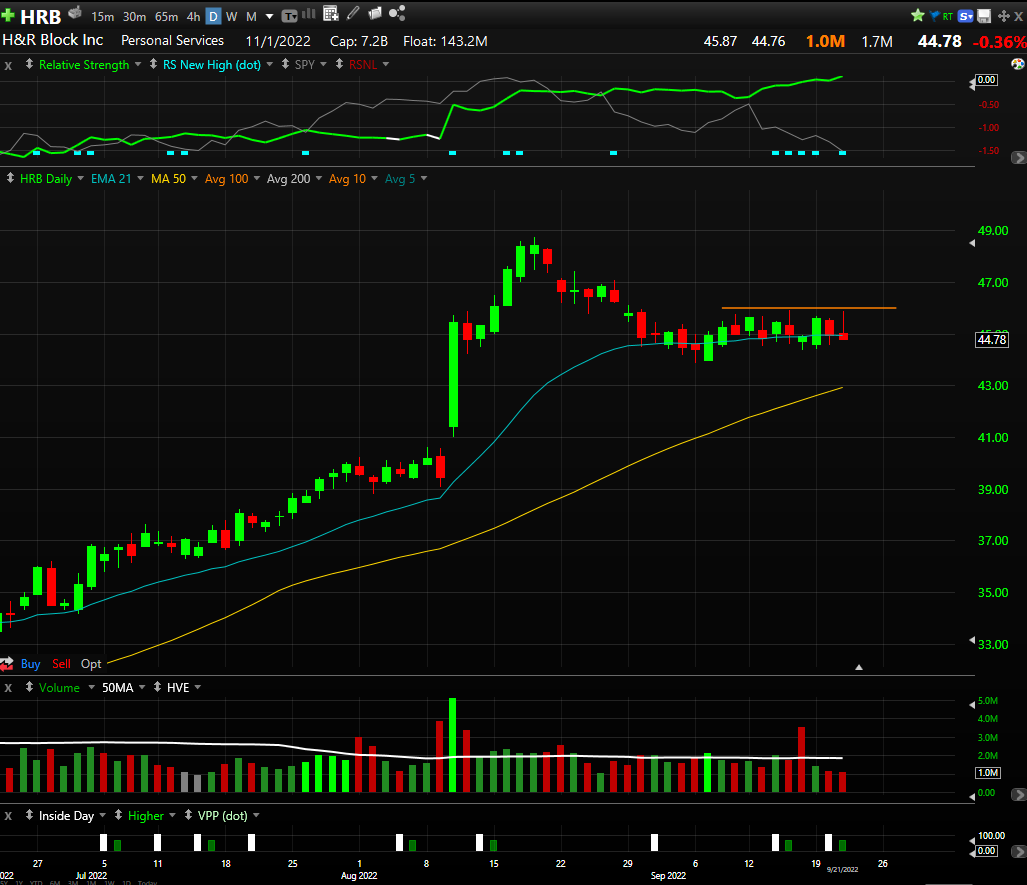Click the RS pane right scroll arrow
This screenshot has height=885, width=1027.
[x=1018, y=158]
